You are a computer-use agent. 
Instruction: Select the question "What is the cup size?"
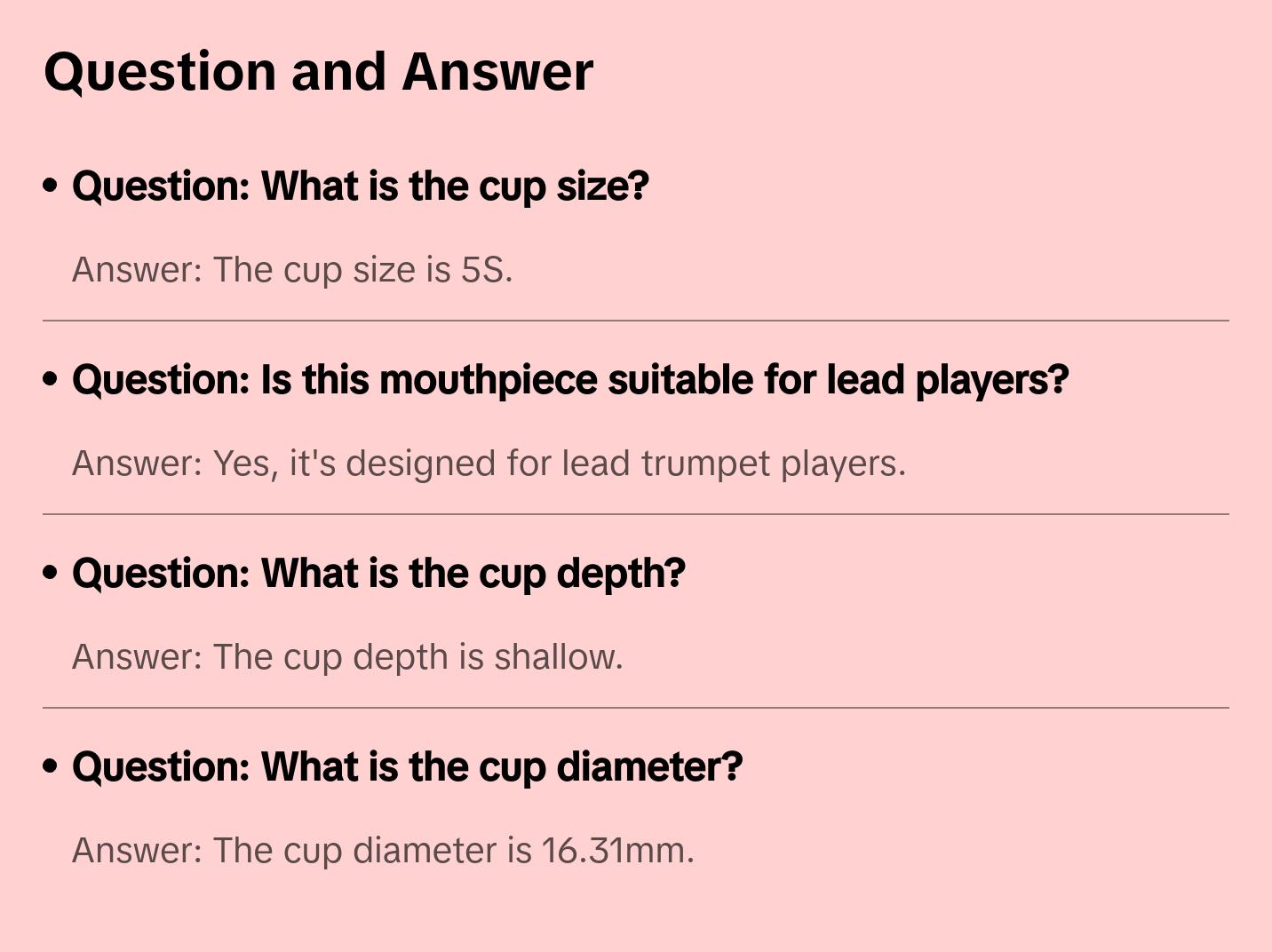[361, 186]
